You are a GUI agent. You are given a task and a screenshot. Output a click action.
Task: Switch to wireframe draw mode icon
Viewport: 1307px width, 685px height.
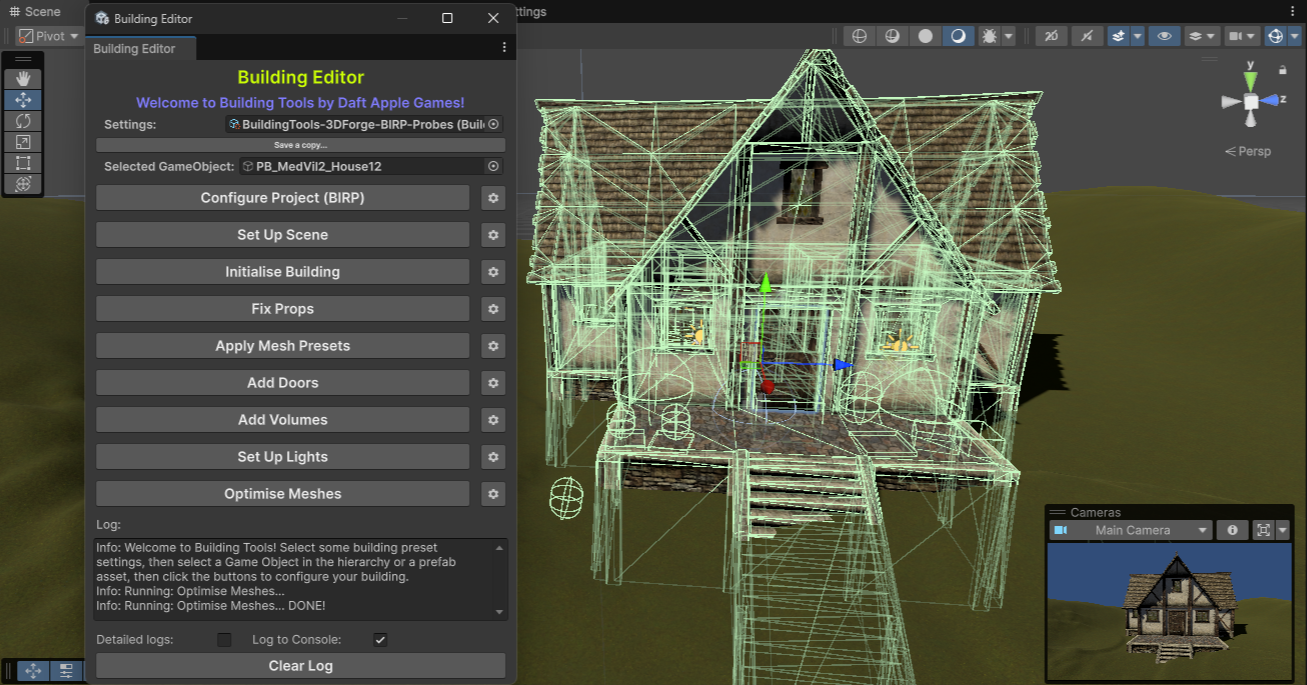point(859,36)
